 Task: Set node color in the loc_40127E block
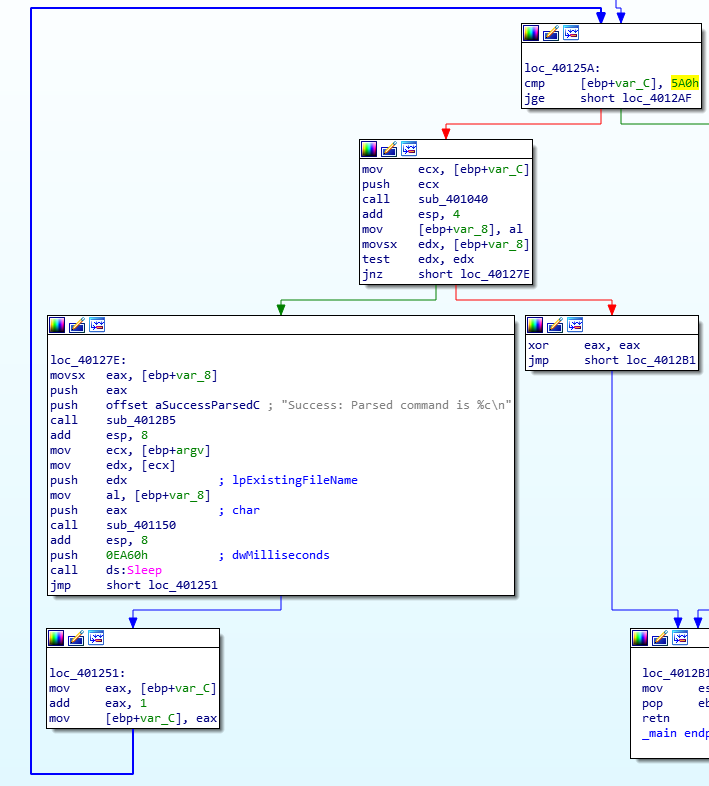(x=57, y=325)
